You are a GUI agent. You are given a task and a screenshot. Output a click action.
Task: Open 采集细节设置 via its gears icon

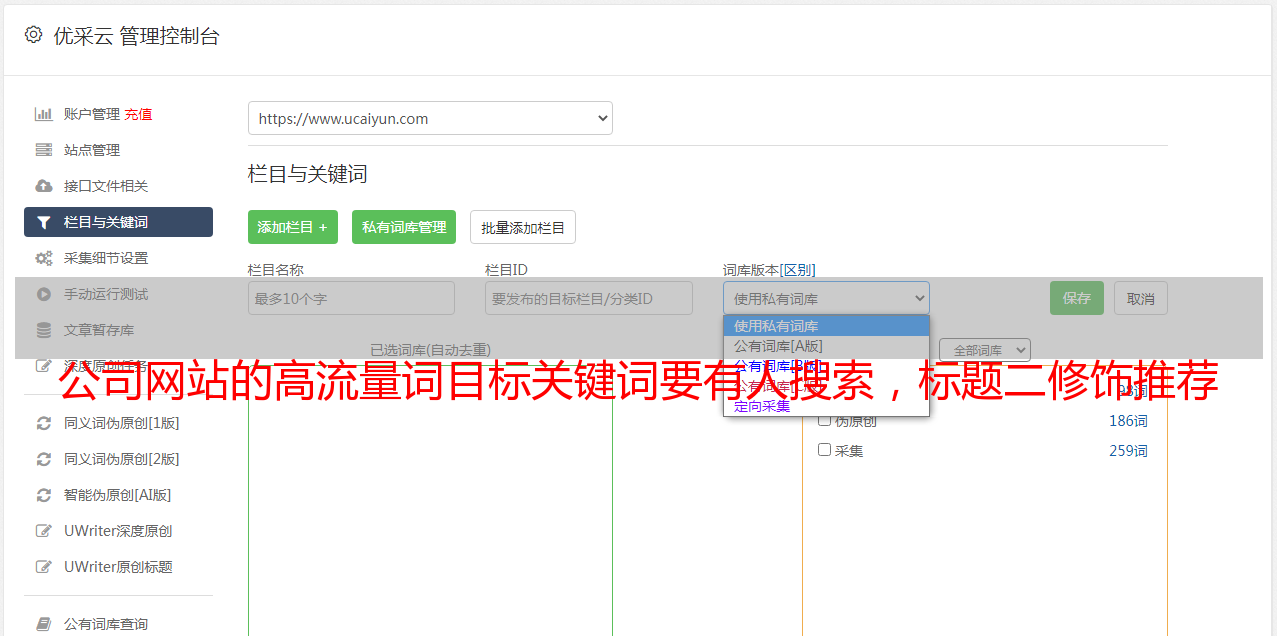pyautogui.click(x=43, y=258)
